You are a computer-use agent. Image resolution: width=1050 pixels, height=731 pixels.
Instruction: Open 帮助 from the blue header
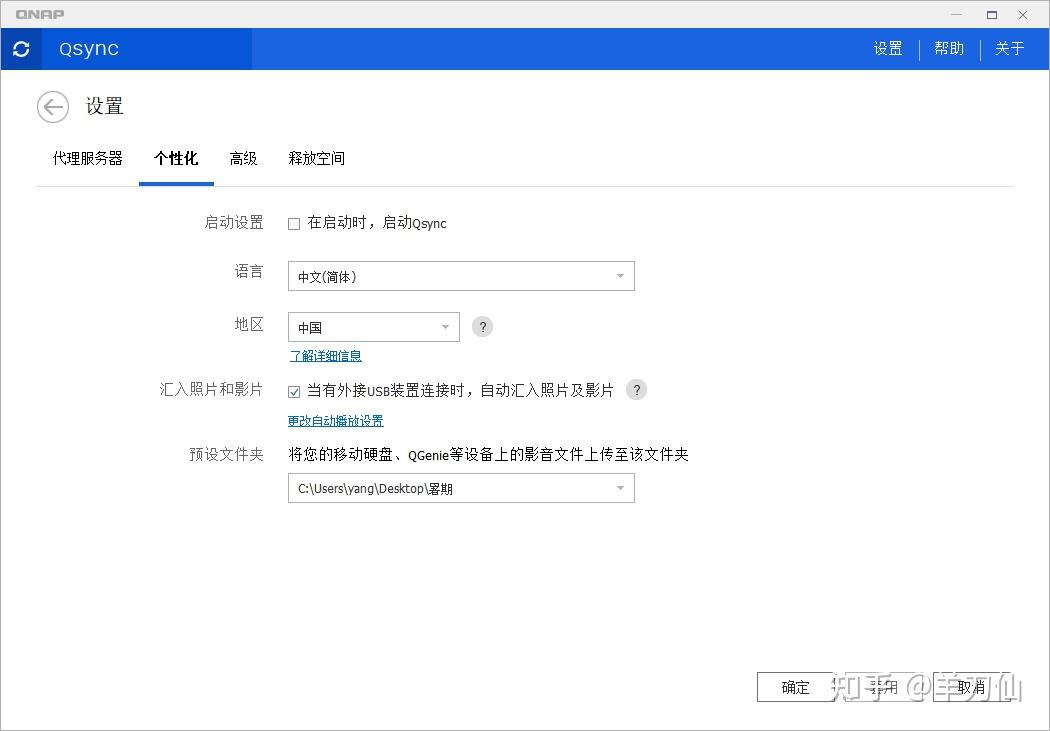click(948, 48)
